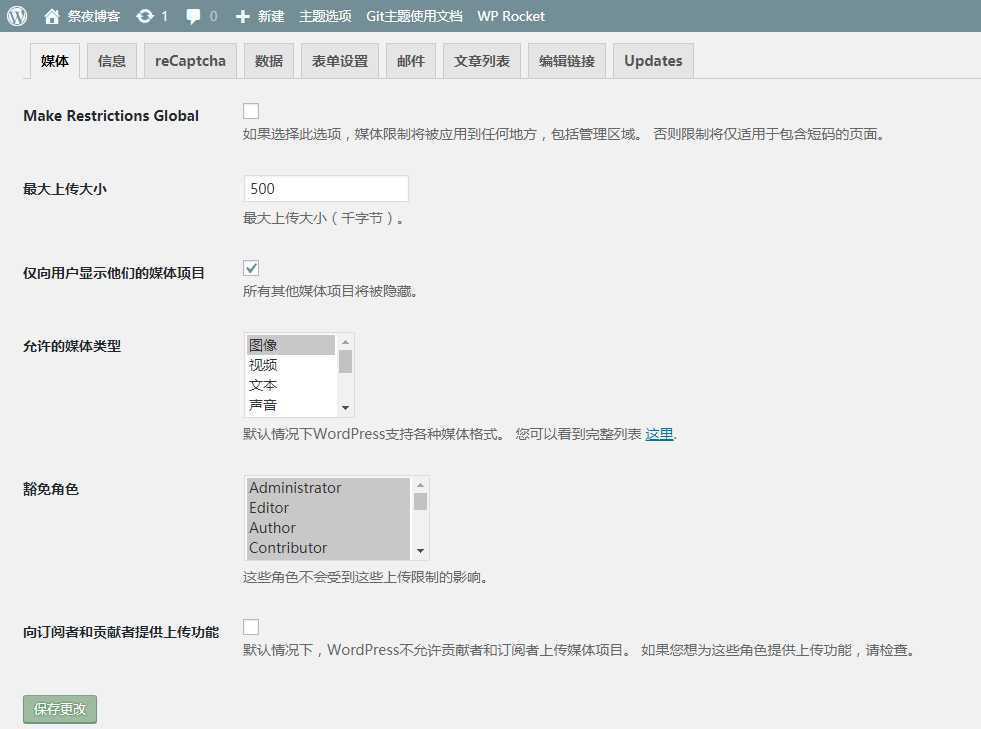Switch to the 信息 tab
This screenshot has width=981, height=729.
111,61
